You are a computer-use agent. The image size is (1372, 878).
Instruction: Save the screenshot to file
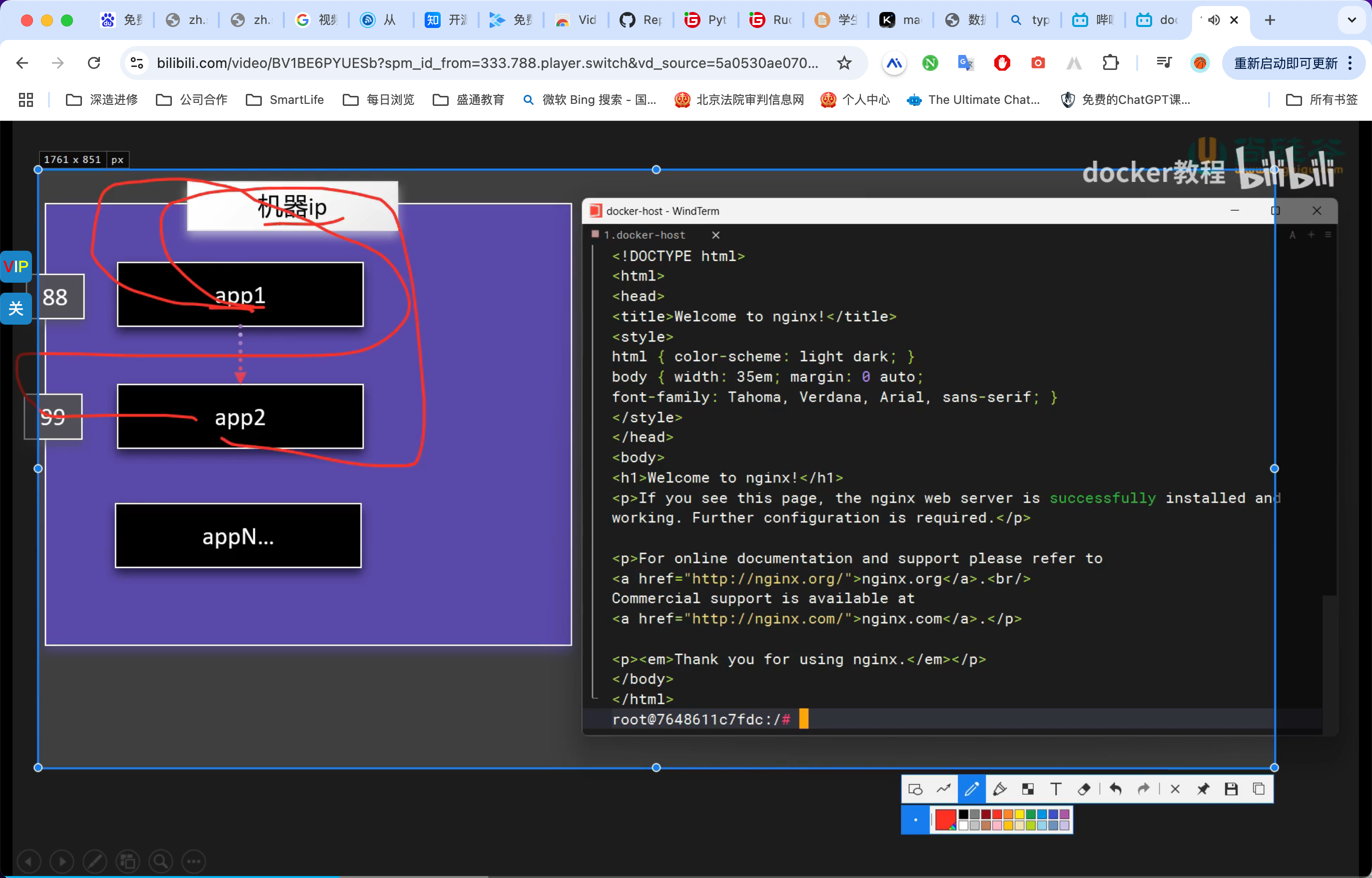tap(1231, 789)
